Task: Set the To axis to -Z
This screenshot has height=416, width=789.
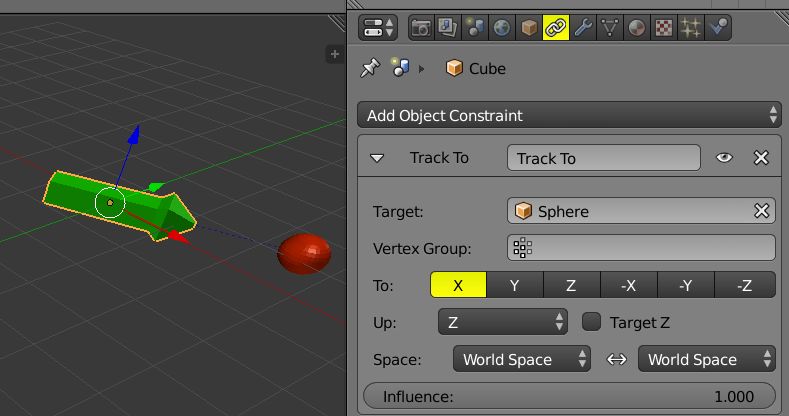Action: click(745, 285)
